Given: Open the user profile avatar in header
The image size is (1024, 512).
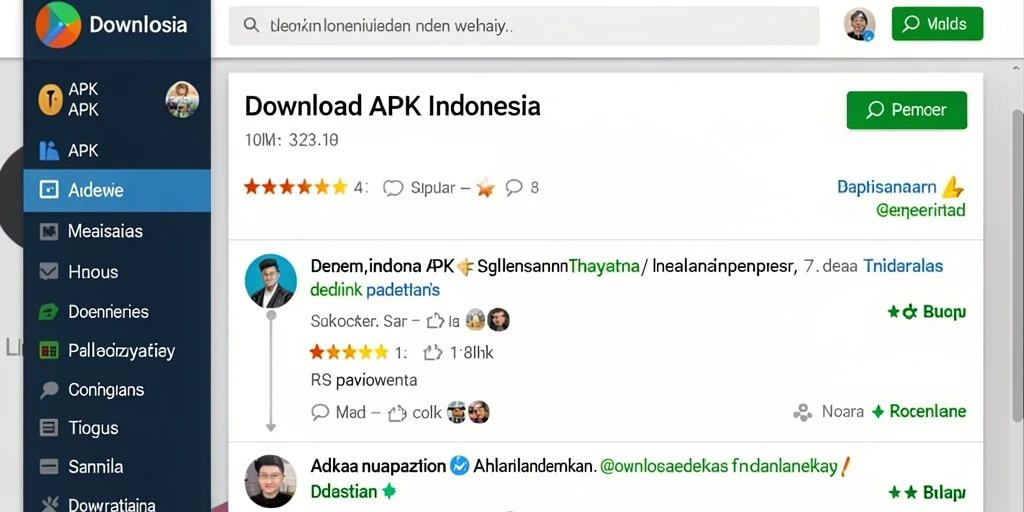Looking at the screenshot, I should coord(859,24).
